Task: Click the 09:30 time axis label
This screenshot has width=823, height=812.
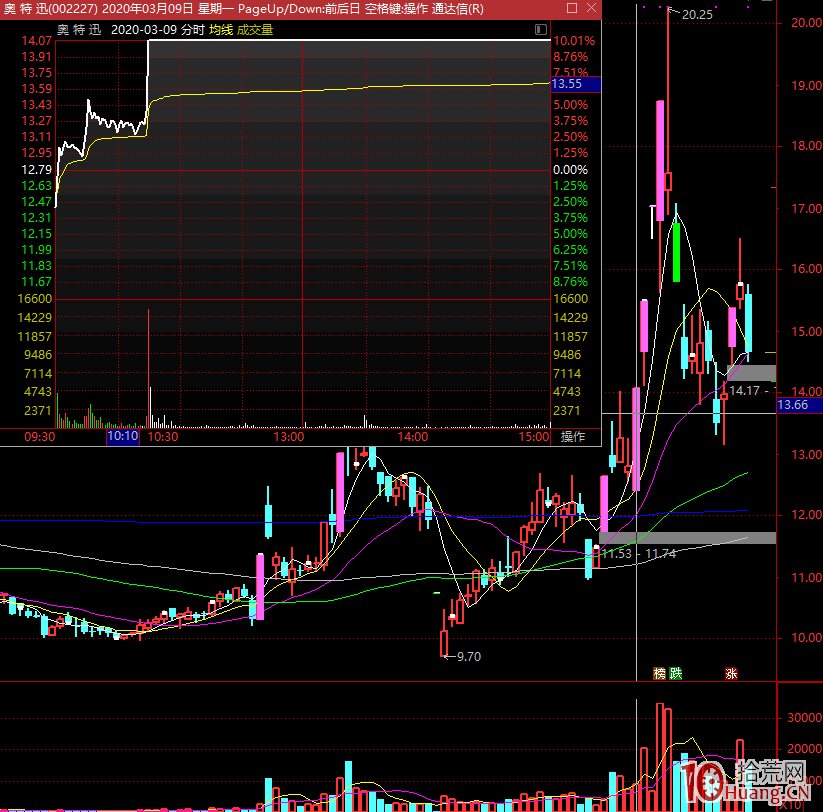Action: [x=40, y=437]
